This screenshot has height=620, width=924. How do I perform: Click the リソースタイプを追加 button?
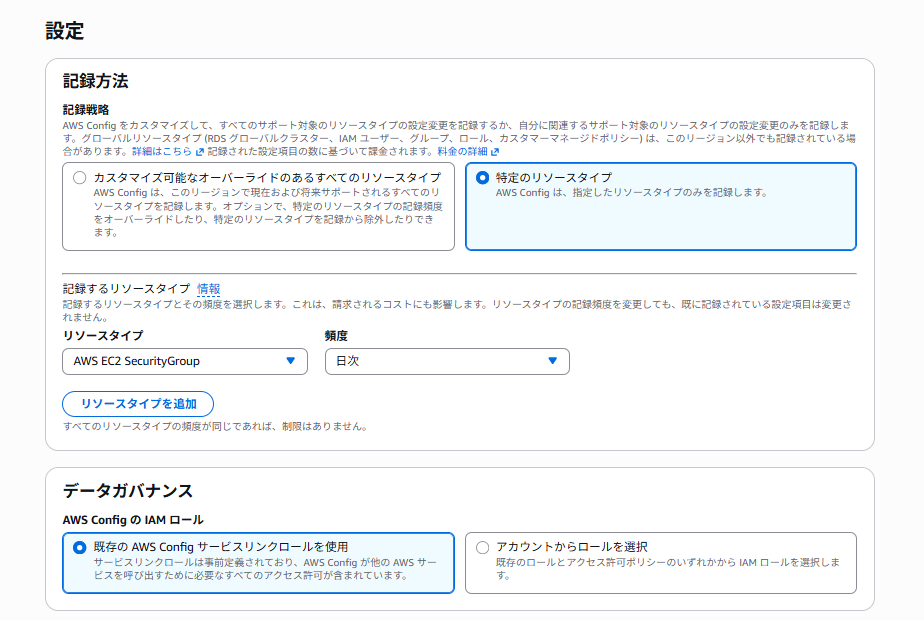click(x=138, y=404)
